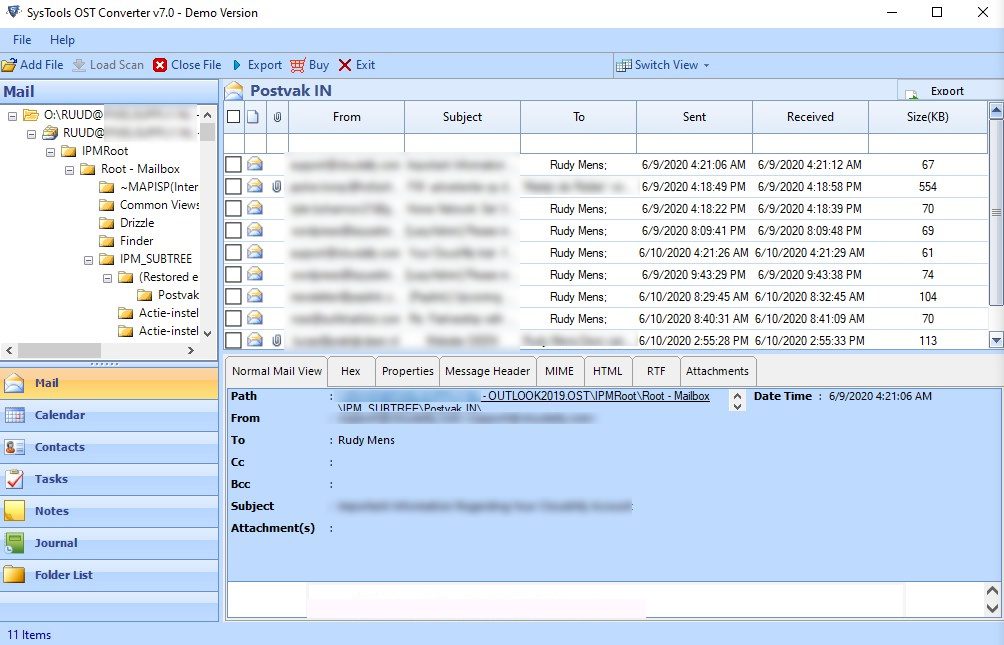Switch to the Attachments tab

coord(717,371)
